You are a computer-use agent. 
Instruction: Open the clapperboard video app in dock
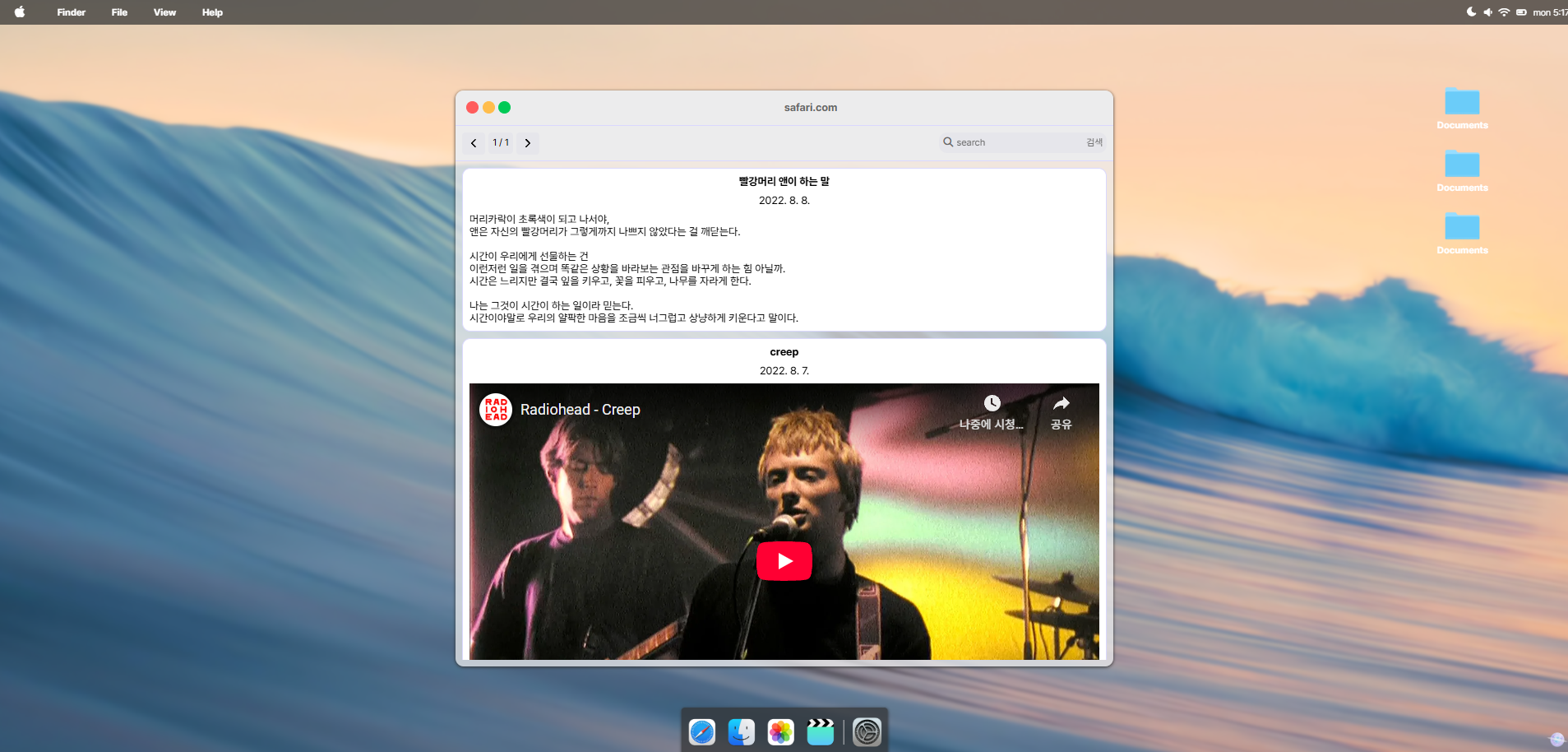(821, 731)
